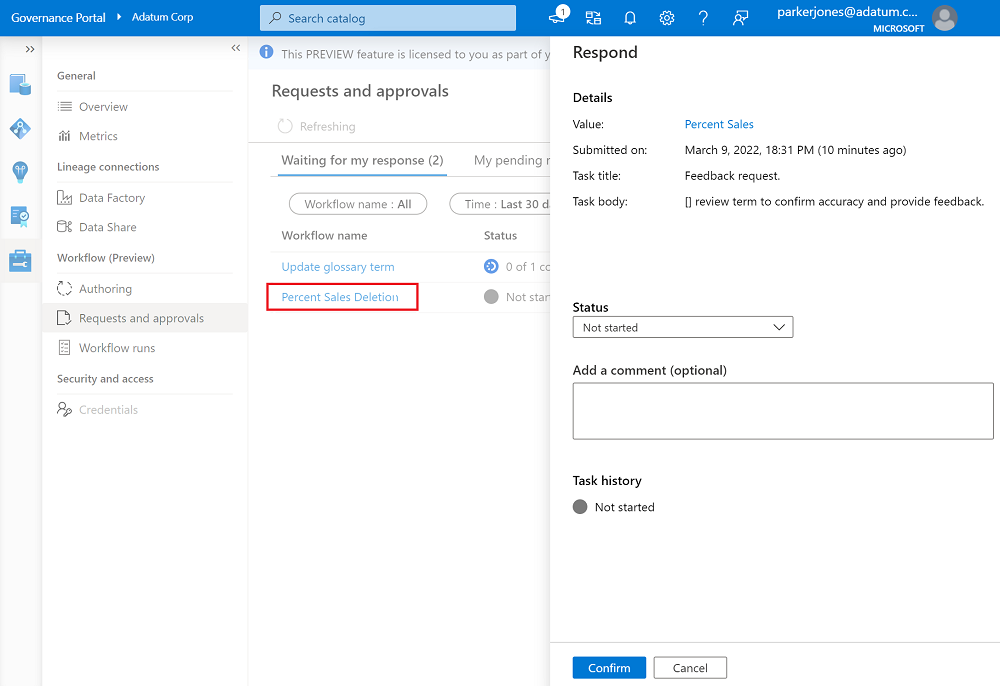Click the Add a comment text box
Viewport: 1000px width, 686px height.
tap(783, 411)
